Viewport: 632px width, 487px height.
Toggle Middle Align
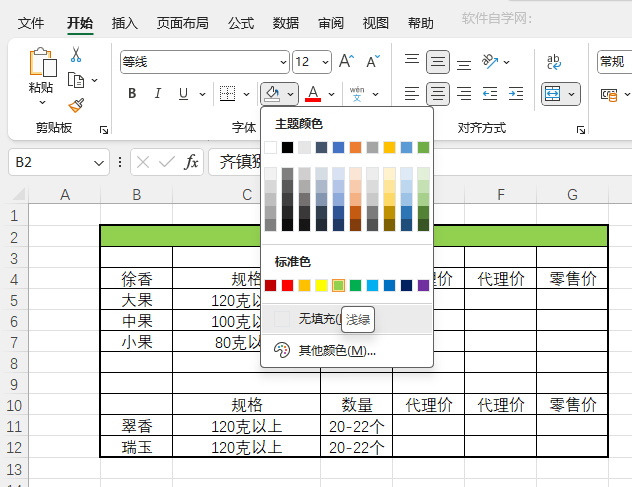click(x=438, y=62)
